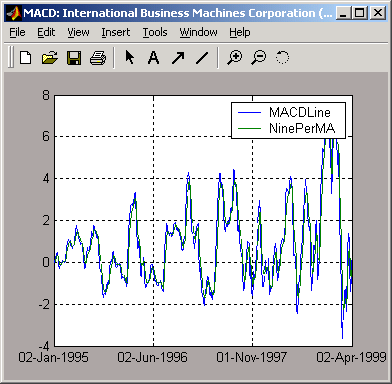Minimize the MACD figure window

point(344,13)
